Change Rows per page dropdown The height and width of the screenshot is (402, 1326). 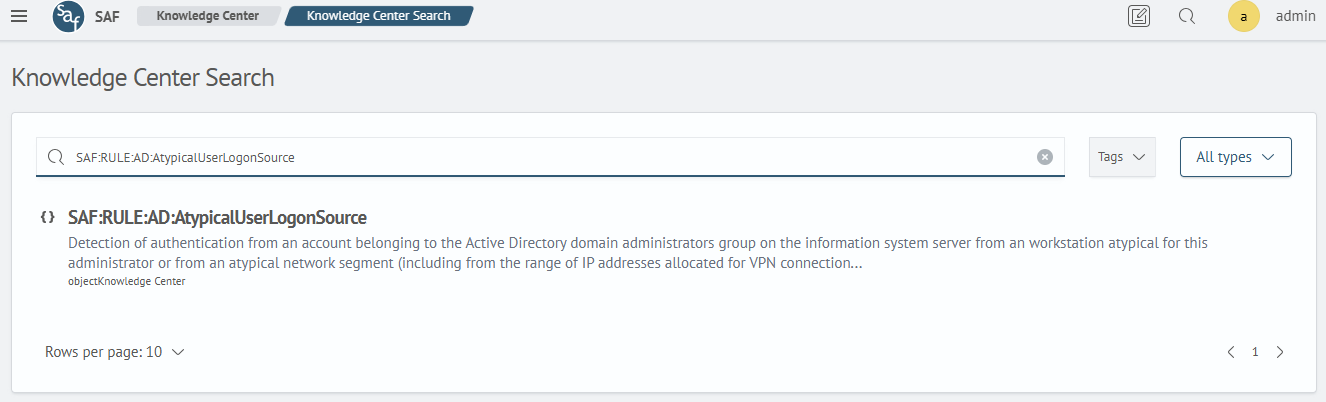tap(115, 352)
